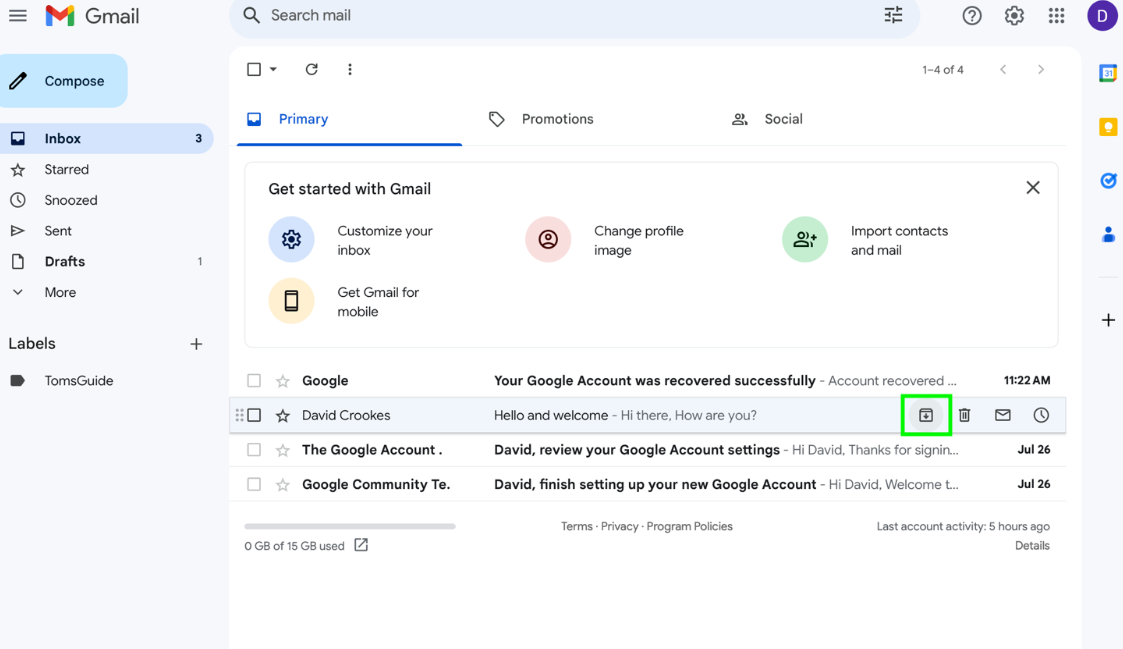Show search options filter icon
Screen dimensions: 1123x649
point(893,15)
